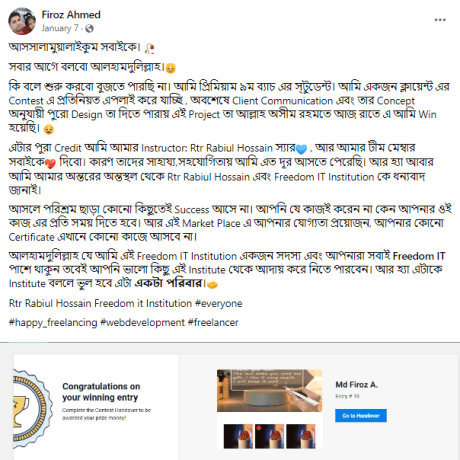Open the Firoz Ahmed profile name link
The width and height of the screenshot is (460, 460).
(71, 15)
